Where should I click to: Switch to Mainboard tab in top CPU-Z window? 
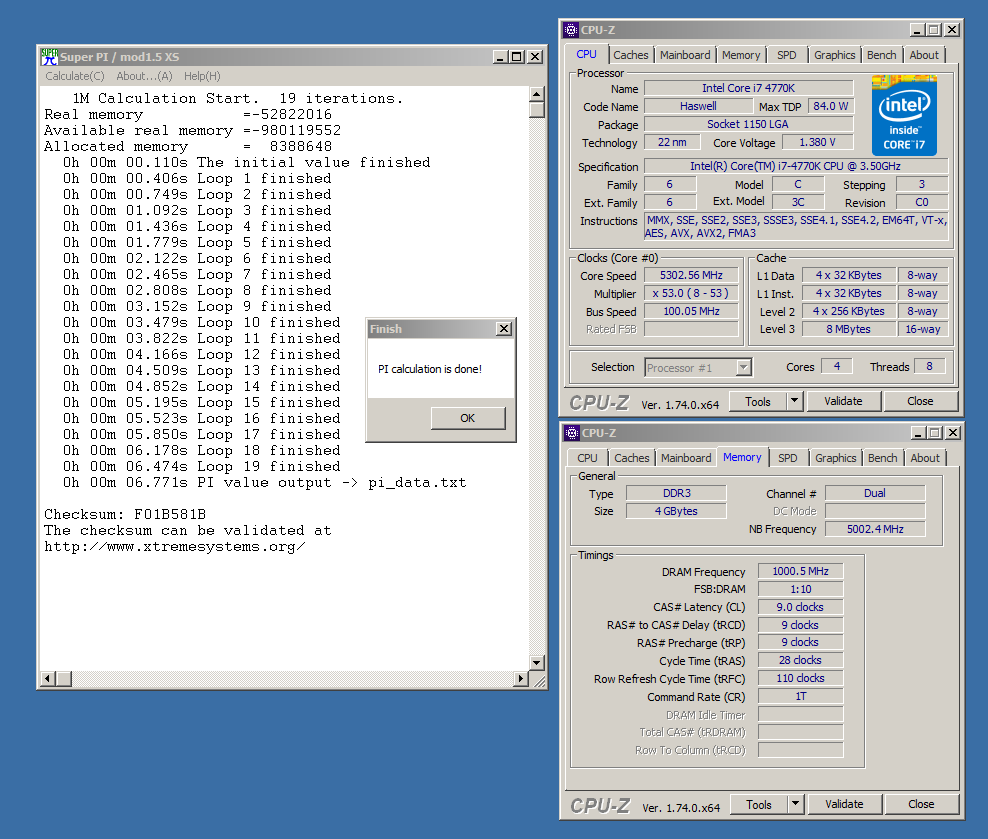685,55
